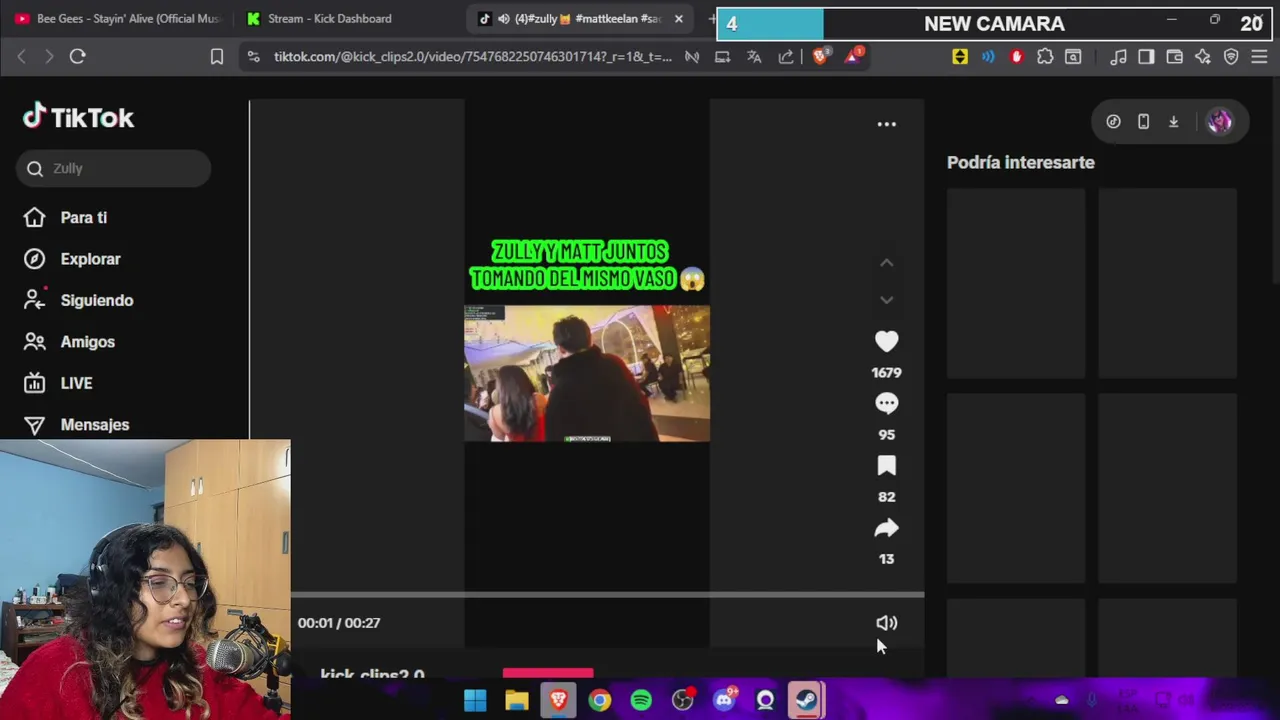Click the translate page icon
This screenshot has width=1280, height=720.
click(754, 57)
